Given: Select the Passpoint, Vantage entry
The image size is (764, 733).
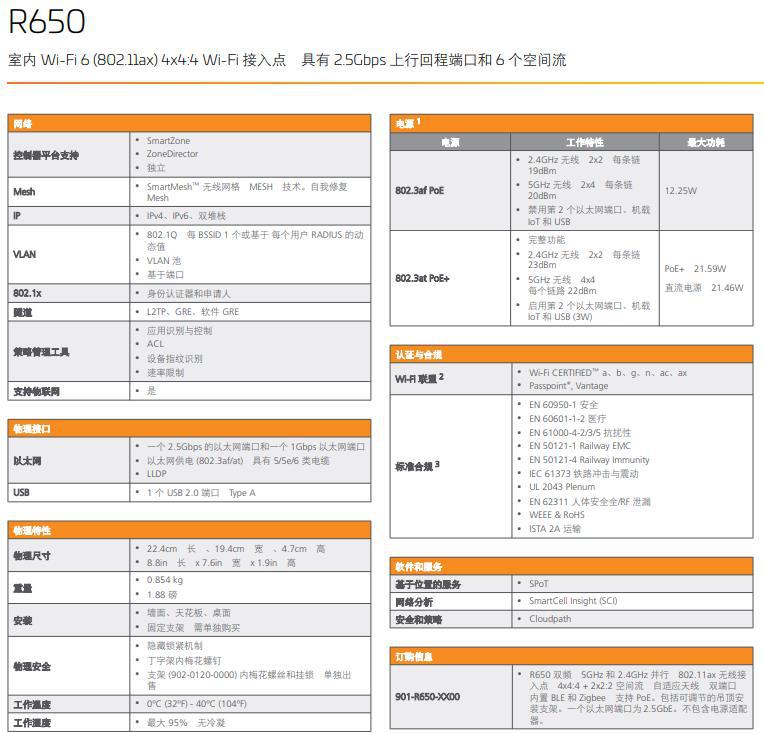Looking at the screenshot, I should [569, 386].
